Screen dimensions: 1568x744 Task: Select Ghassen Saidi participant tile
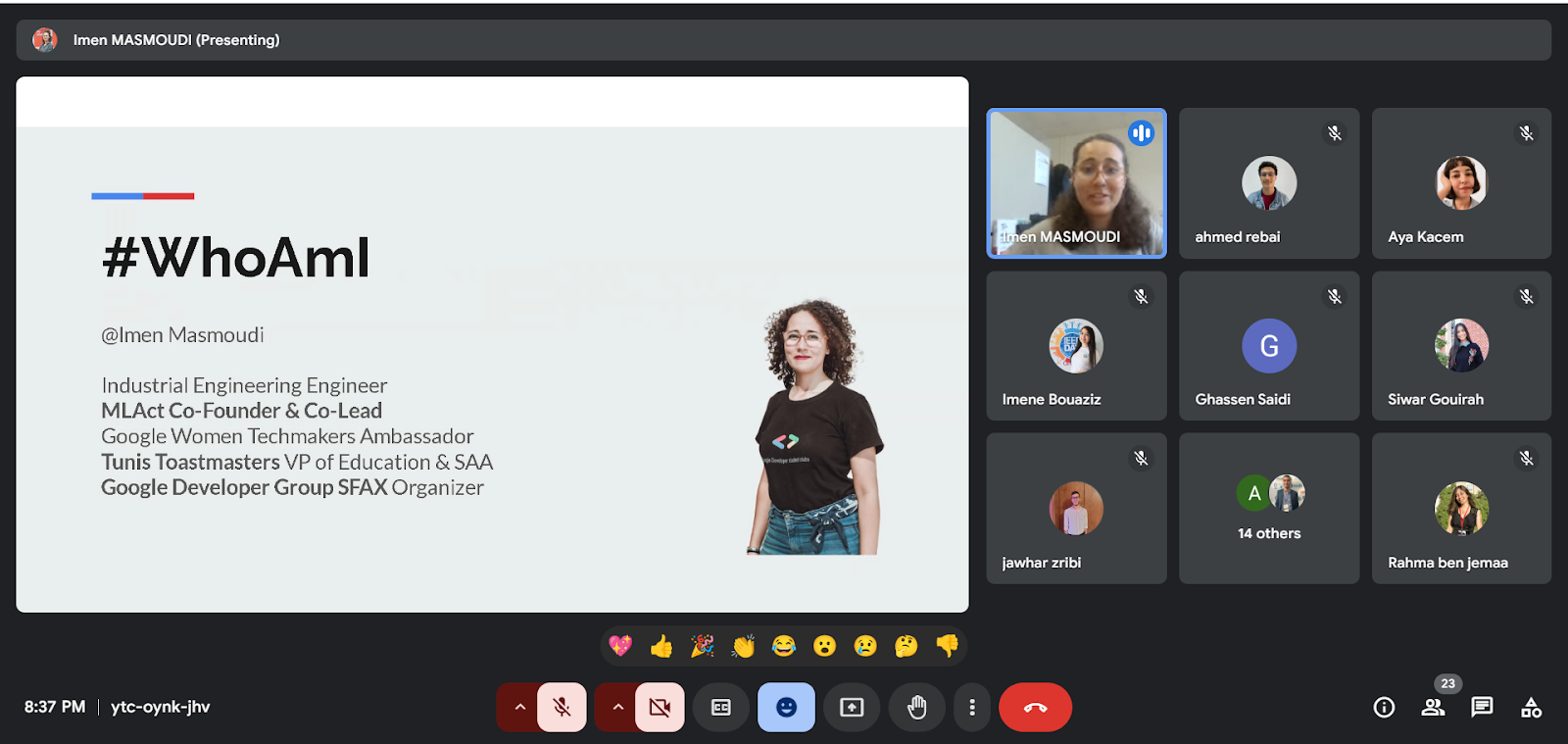[1269, 346]
